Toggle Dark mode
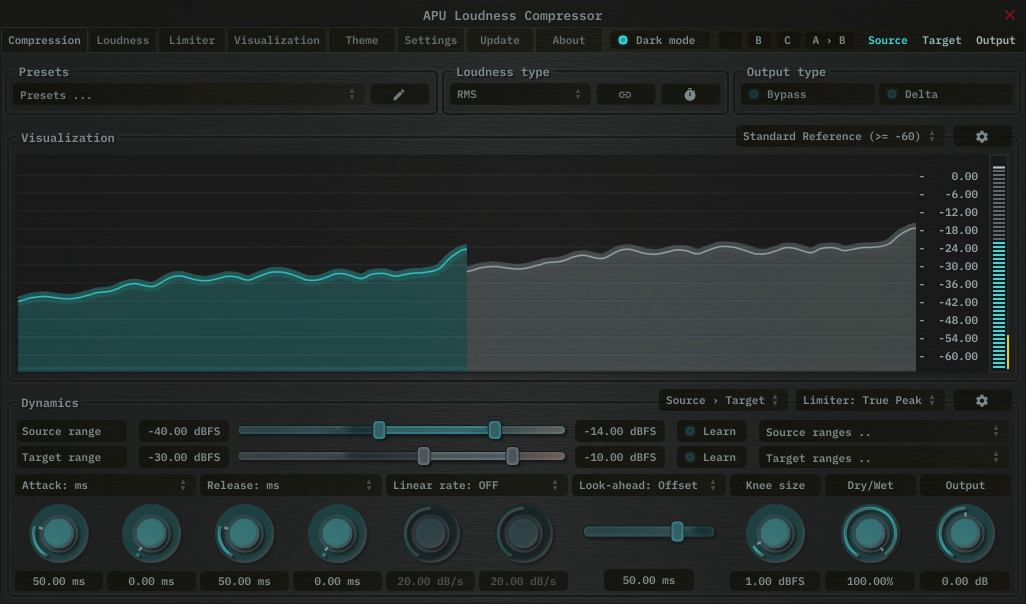 [x=658, y=40]
